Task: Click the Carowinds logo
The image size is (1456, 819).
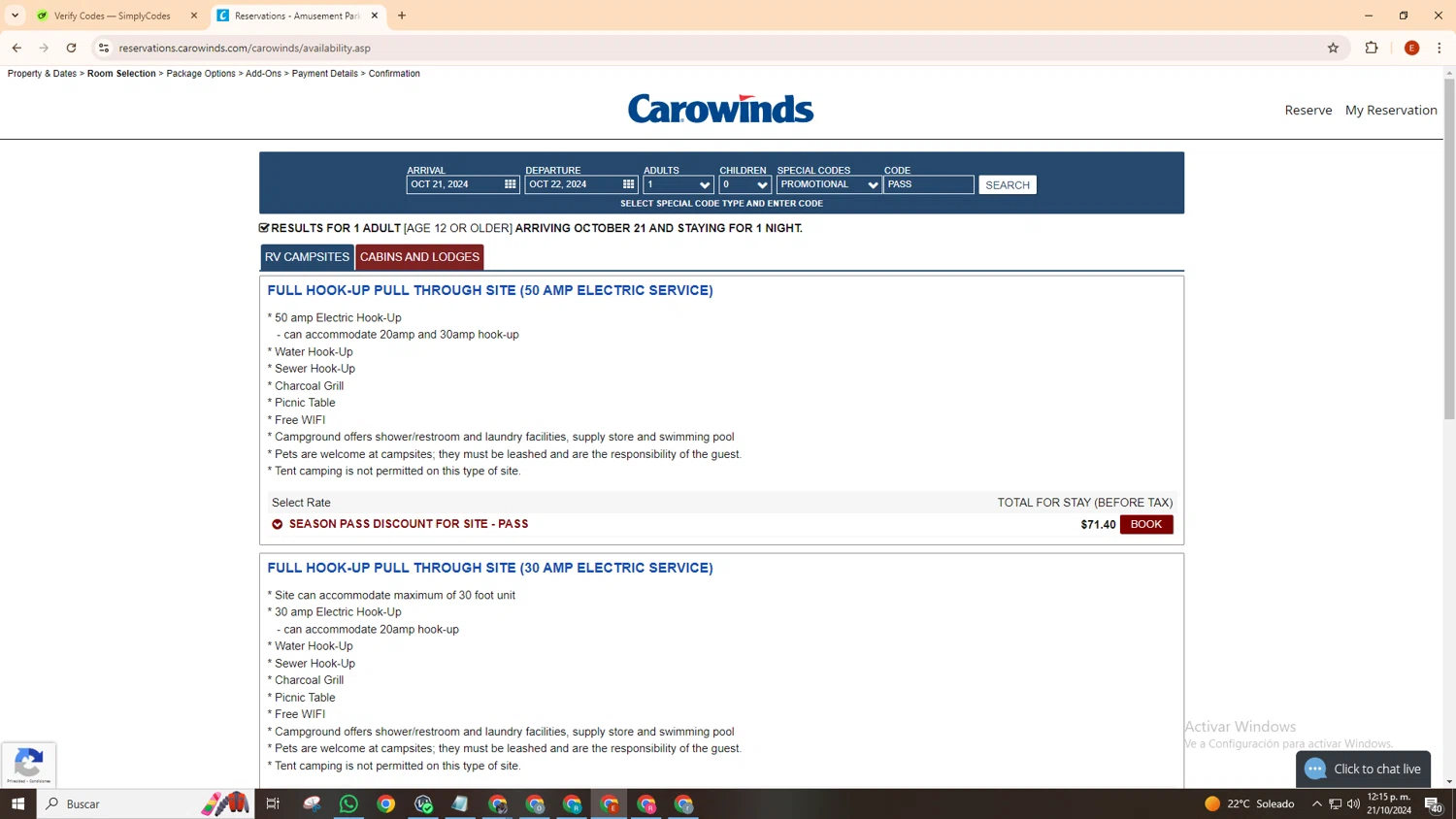Action: (x=720, y=109)
